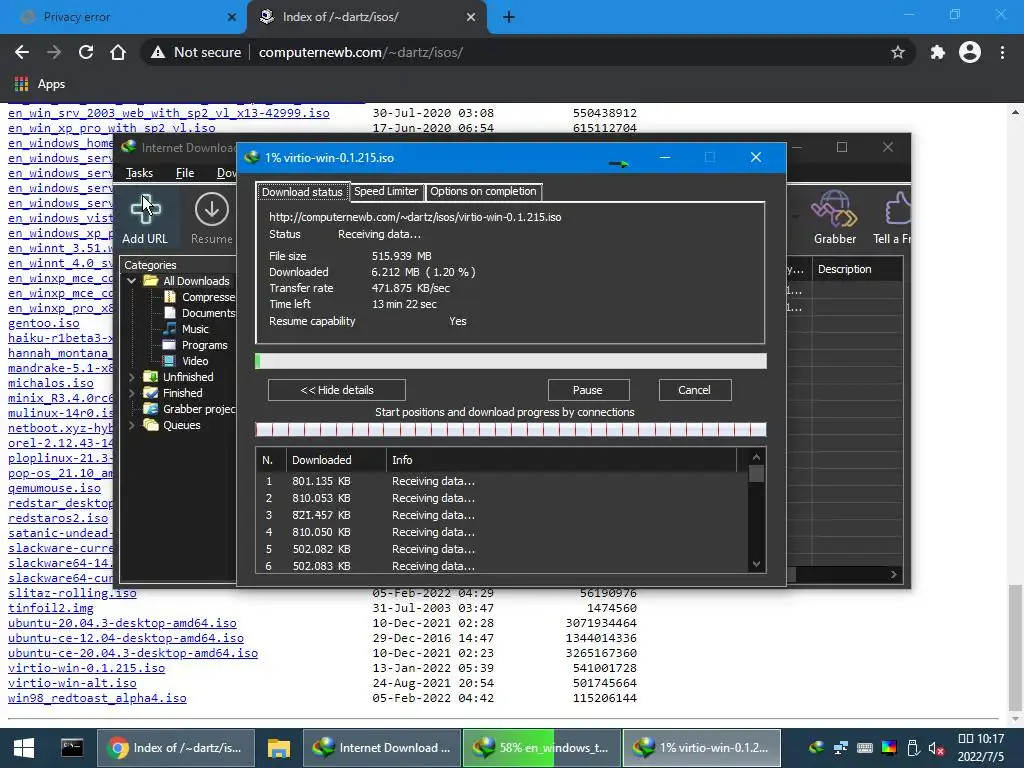Select the Compressed category folder

click(x=201, y=297)
